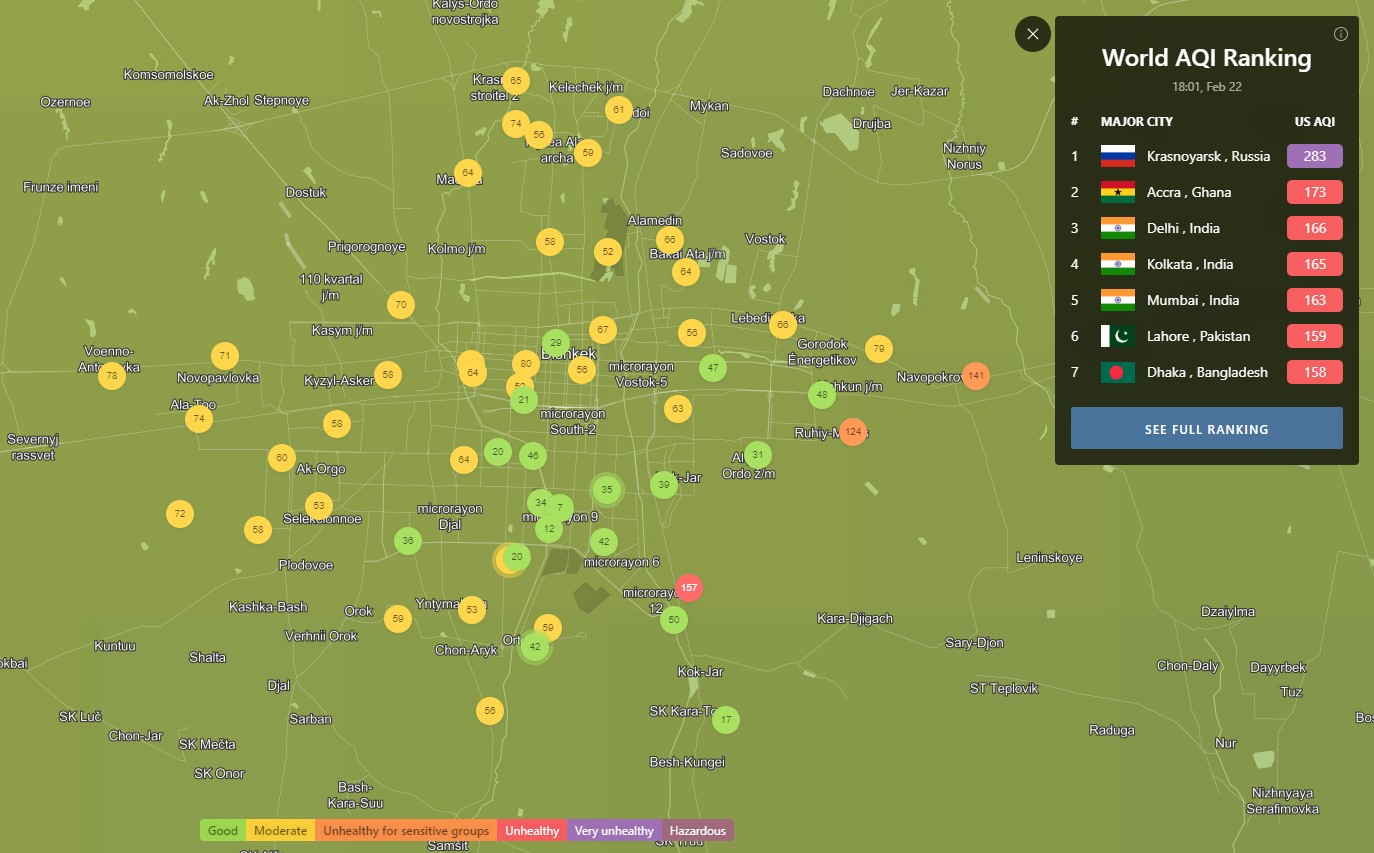Open the Dhaka, Bangladesh ranking row
Viewport: 1374px width, 853px height.
tap(1206, 372)
